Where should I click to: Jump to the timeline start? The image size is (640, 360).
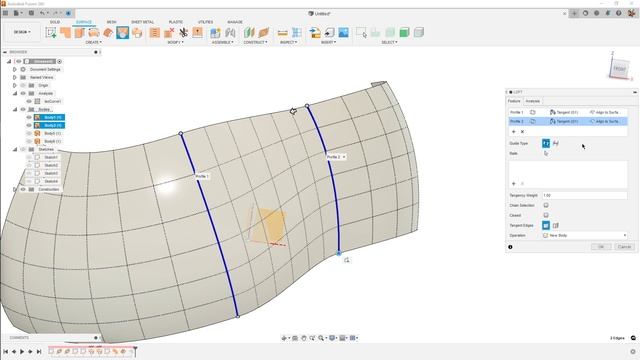(x=6, y=351)
